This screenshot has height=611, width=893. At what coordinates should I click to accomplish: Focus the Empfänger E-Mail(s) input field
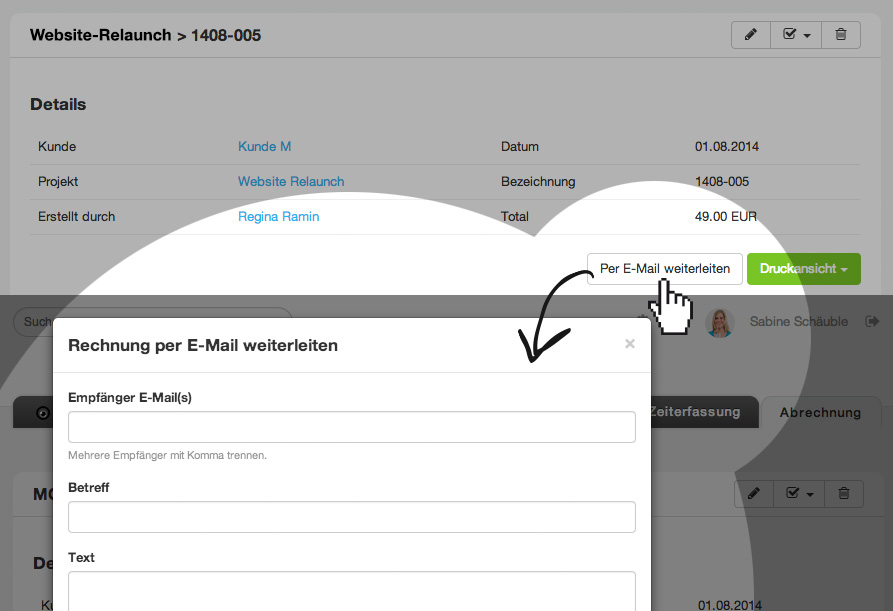pos(351,427)
